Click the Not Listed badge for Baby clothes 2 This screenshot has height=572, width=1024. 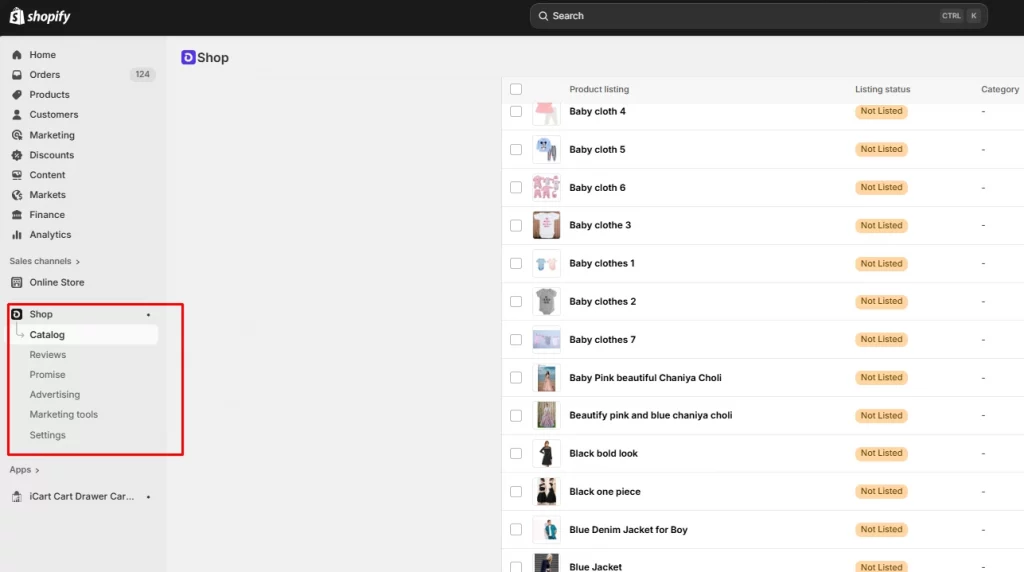click(881, 301)
